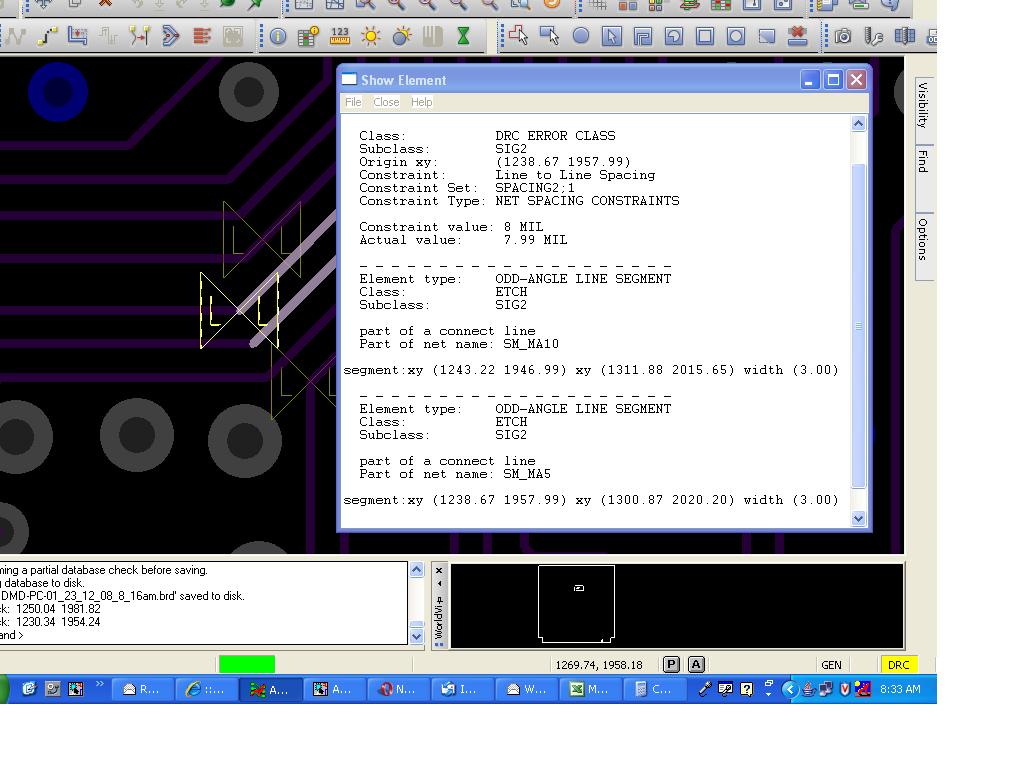The height and width of the screenshot is (768, 1024).
Task: Click the Add Connect routing icon
Action: [x=47, y=37]
